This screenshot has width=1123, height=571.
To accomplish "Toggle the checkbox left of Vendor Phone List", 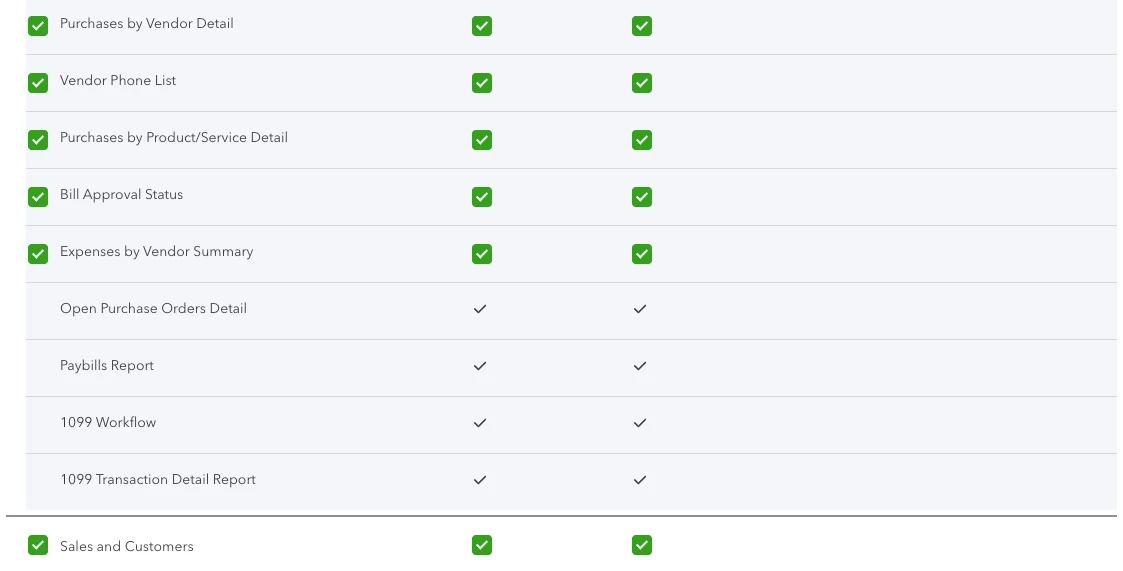I will pyautogui.click(x=38, y=83).
